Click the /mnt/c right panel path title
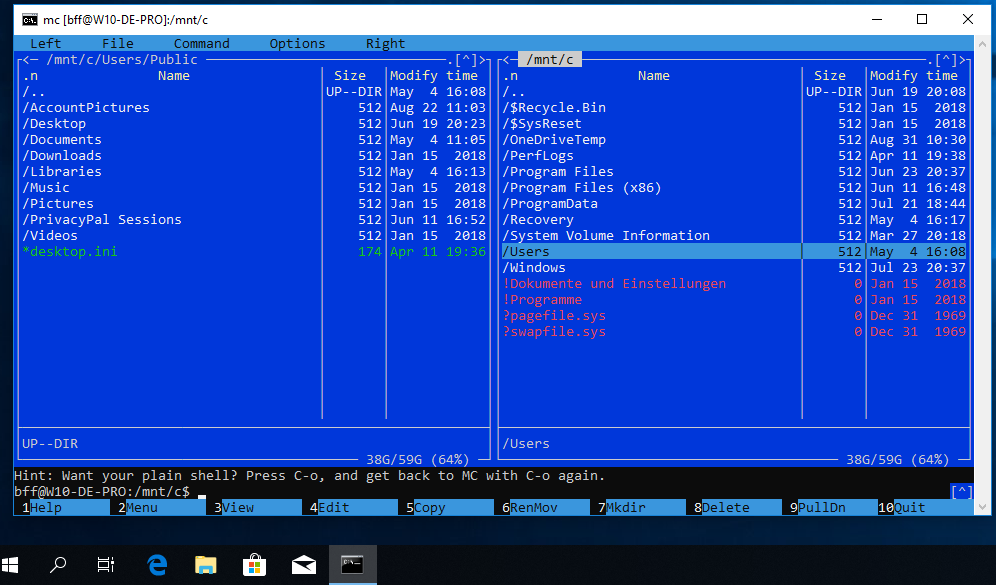Viewport: 996px width, 585px height. pos(550,60)
